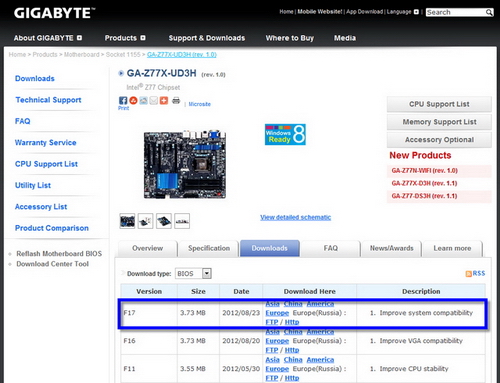Switch to the Overview tab
The height and width of the screenshot is (383, 500).
[148, 248]
